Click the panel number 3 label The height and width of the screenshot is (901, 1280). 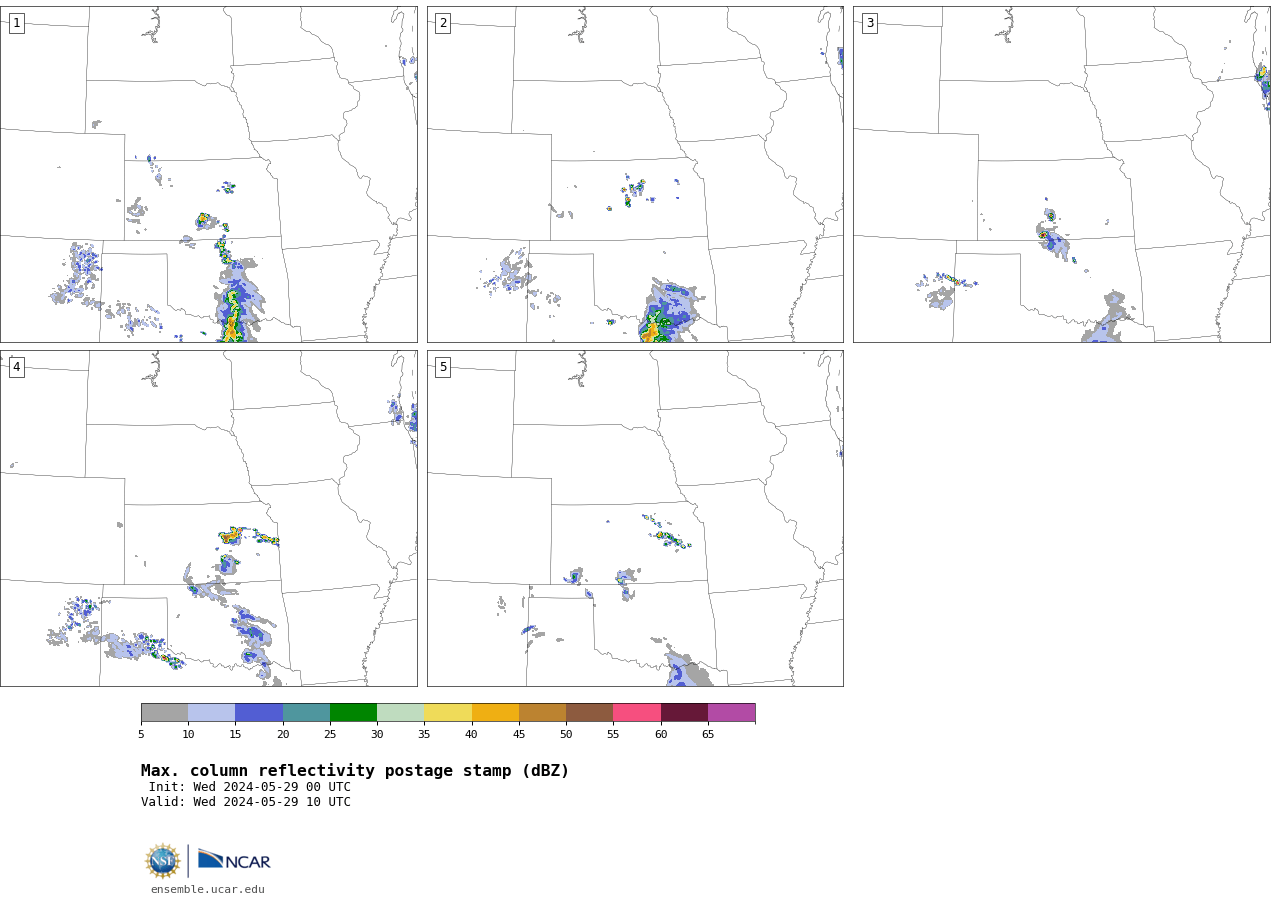click(869, 23)
